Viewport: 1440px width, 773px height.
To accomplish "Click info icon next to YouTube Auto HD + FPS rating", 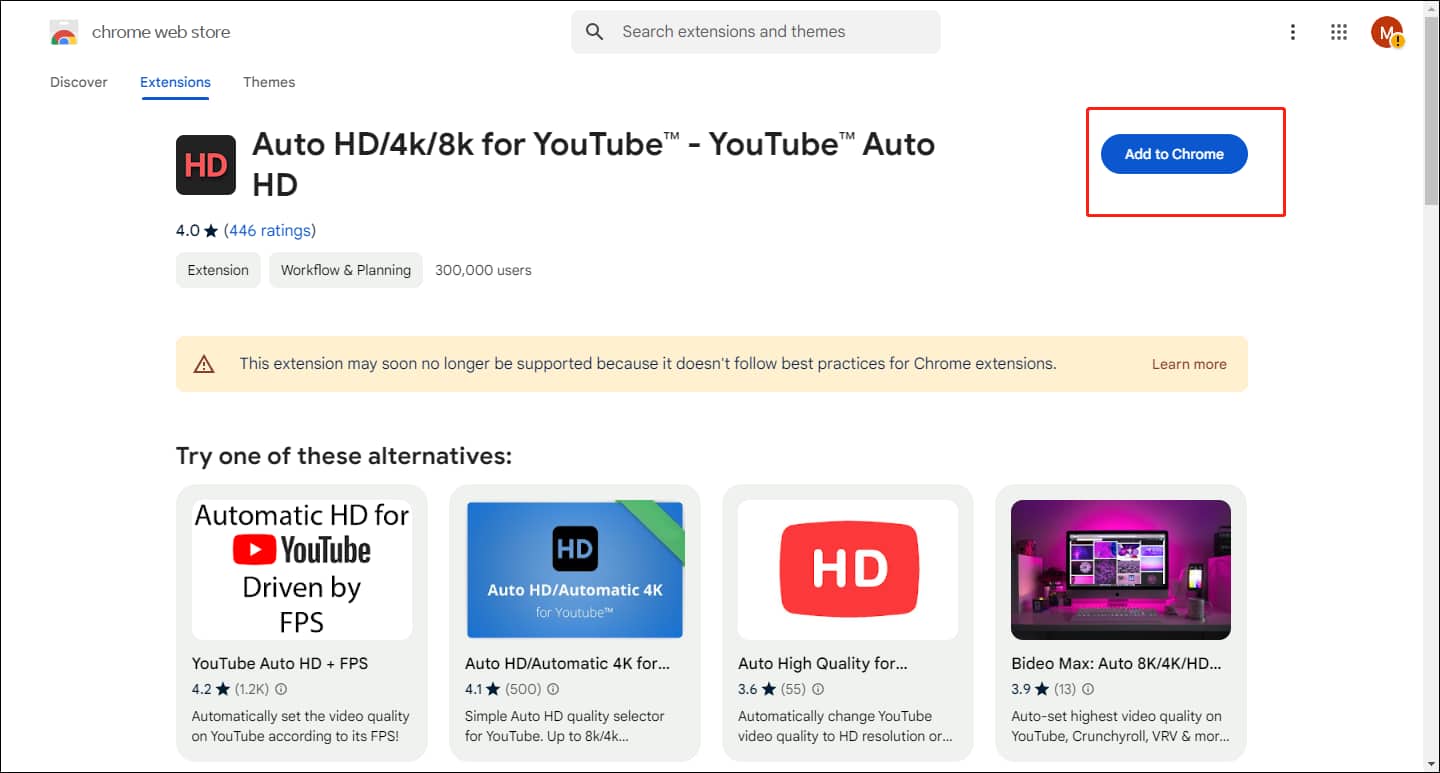I will coord(281,689).
